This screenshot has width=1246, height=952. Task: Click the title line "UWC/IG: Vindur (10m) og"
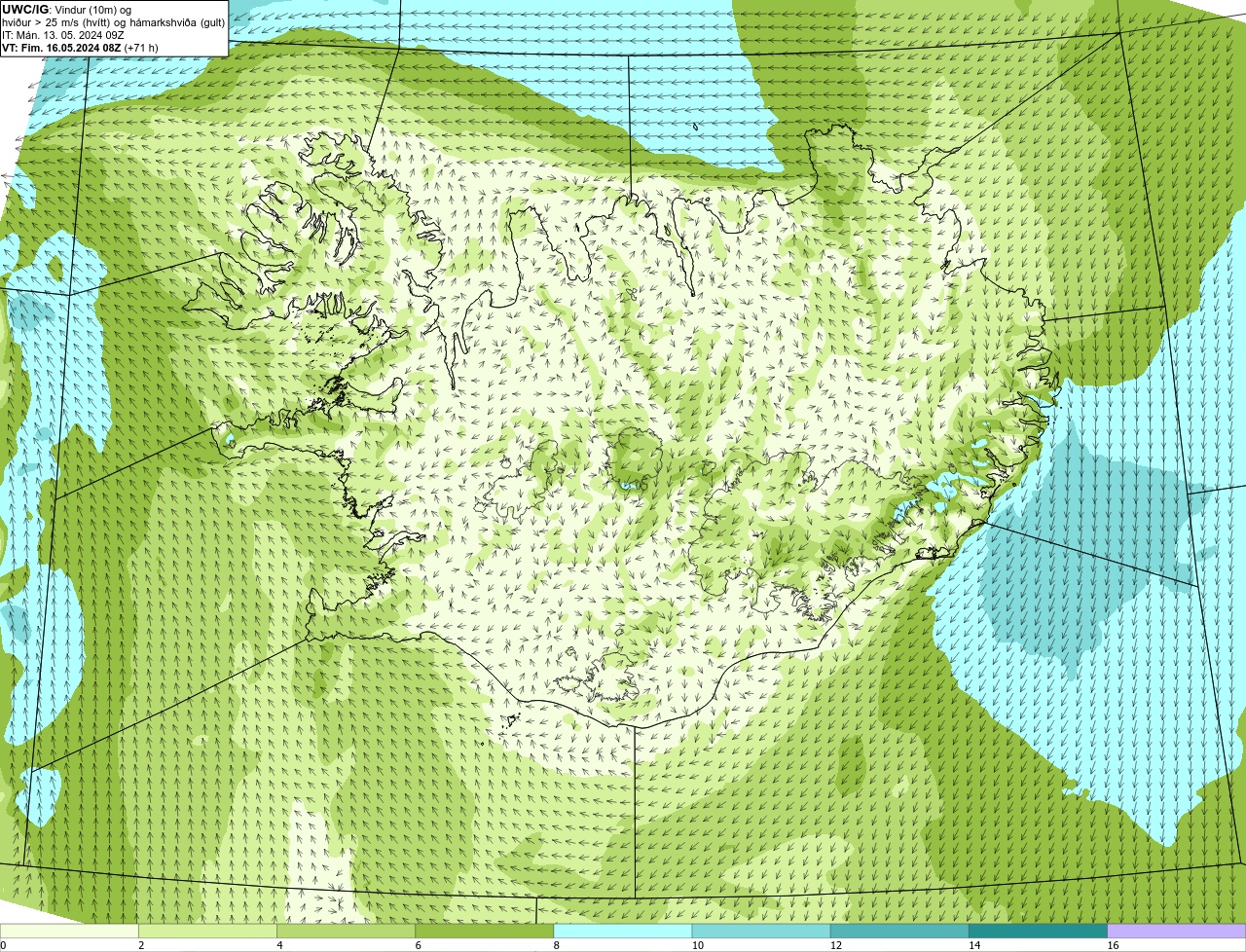(x=67, y=9)
